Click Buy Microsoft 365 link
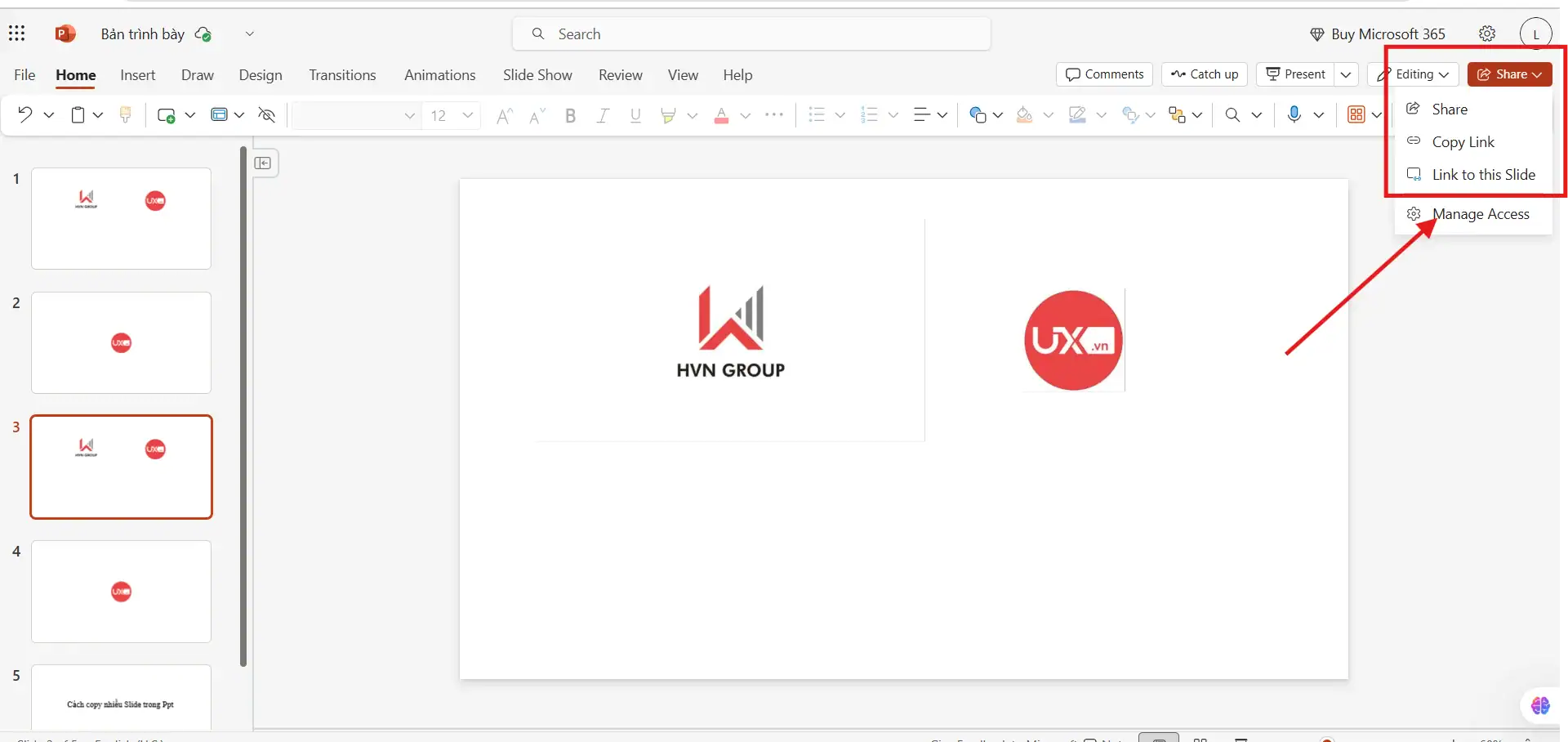The width and height of the screenshot is (1568, 742). pyautogui.click(x=1388, y=34)
